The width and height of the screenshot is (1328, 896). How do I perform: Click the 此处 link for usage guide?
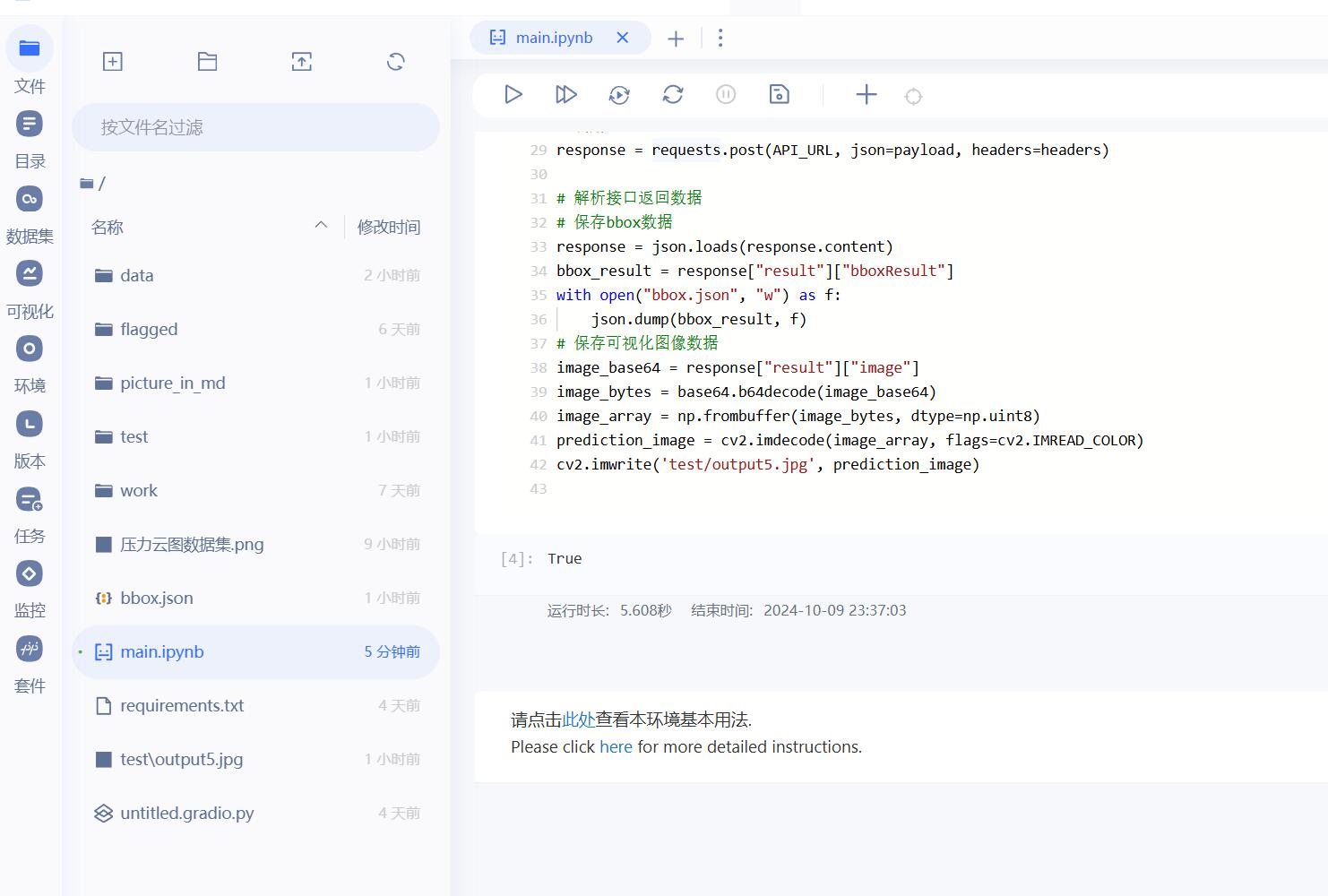click(x=578, y=719)
